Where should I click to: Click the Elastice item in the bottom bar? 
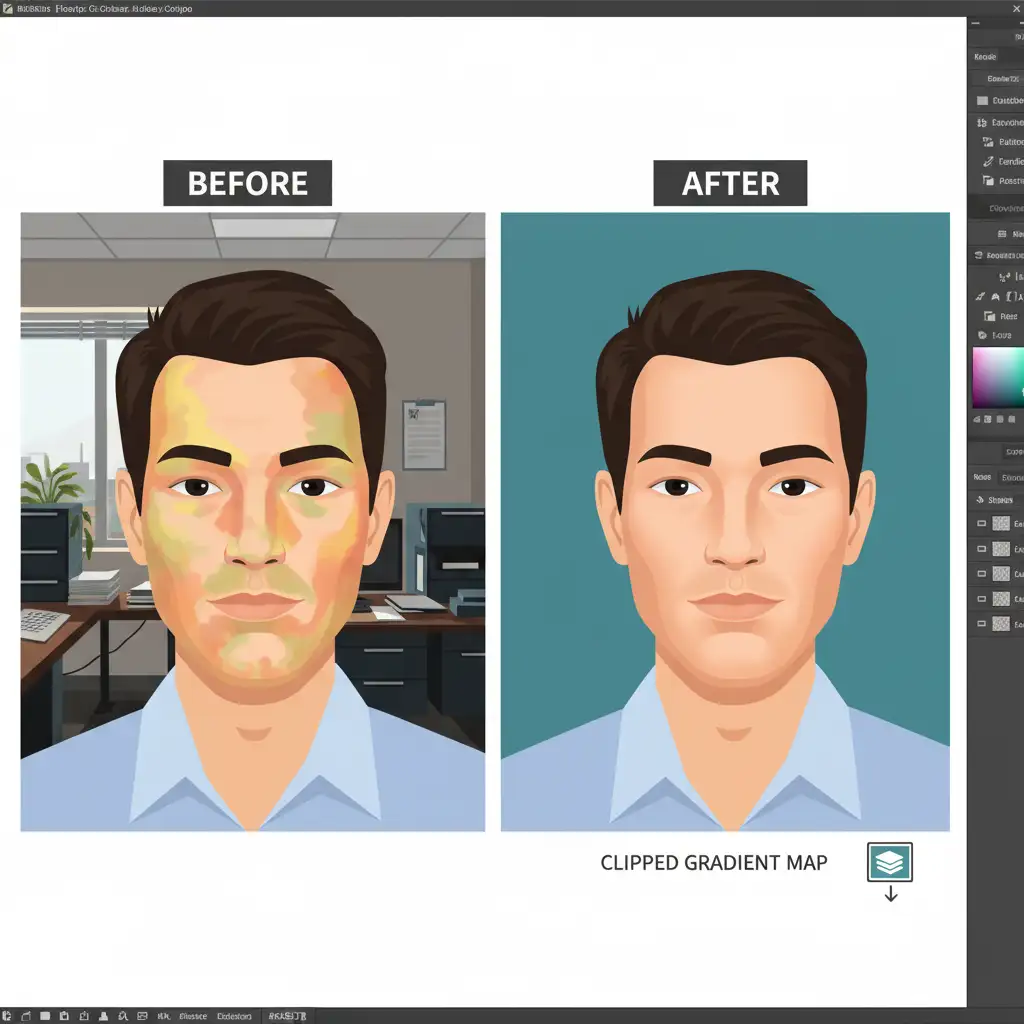tap(193, 1015)
